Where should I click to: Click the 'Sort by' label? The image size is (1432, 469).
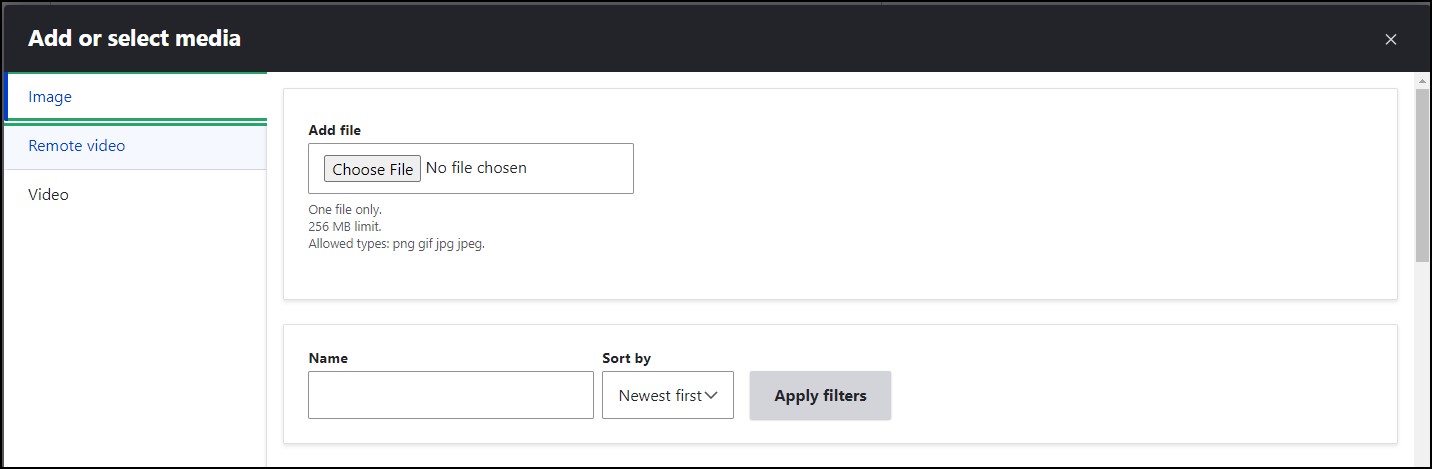pyautogui.click(x=626, y=358)
